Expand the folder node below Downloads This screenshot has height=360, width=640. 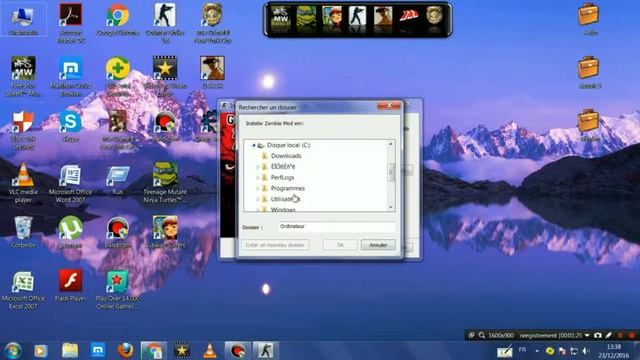pyautogui.click(x=258, y=167)
